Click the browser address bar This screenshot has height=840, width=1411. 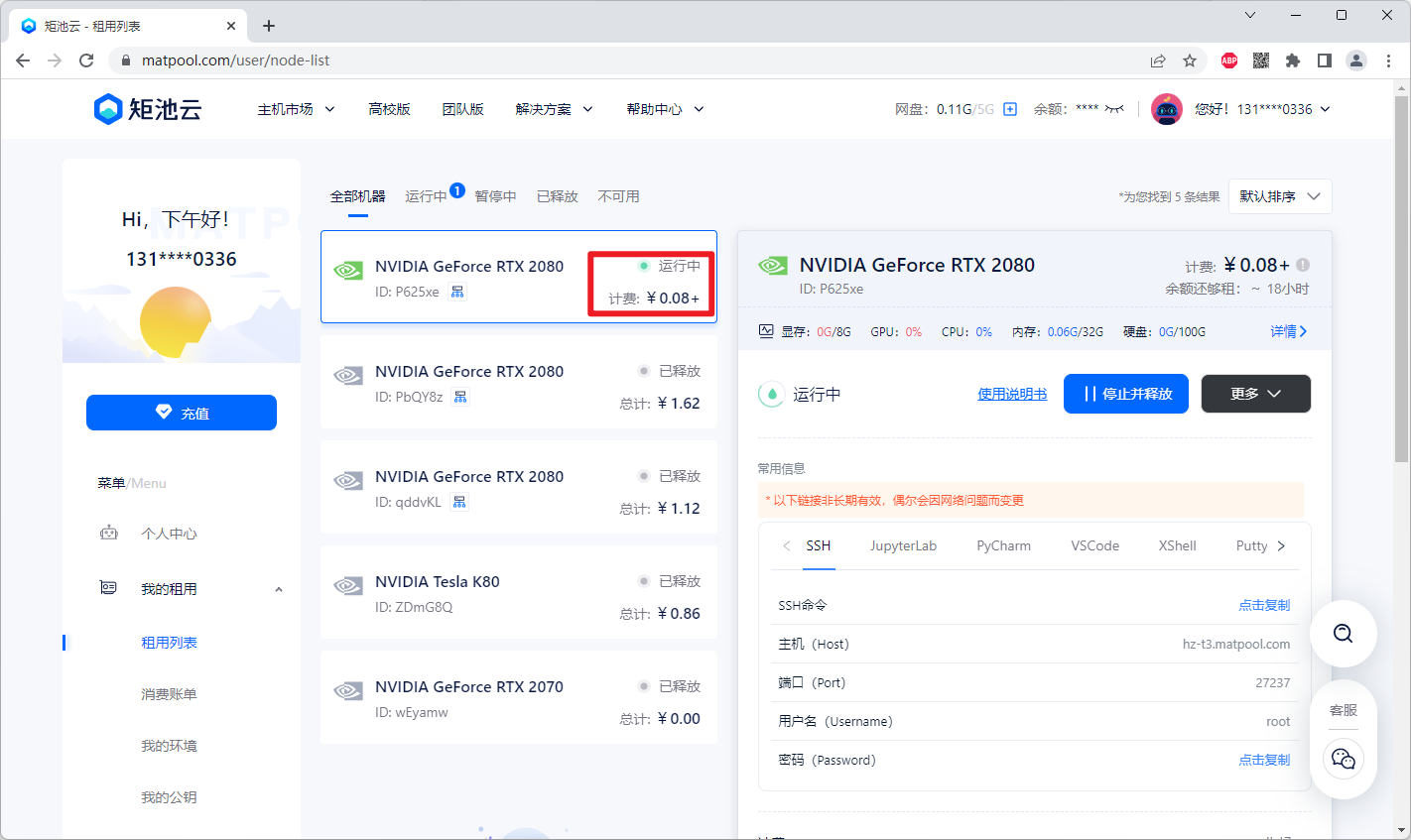[x=635, y=60]
